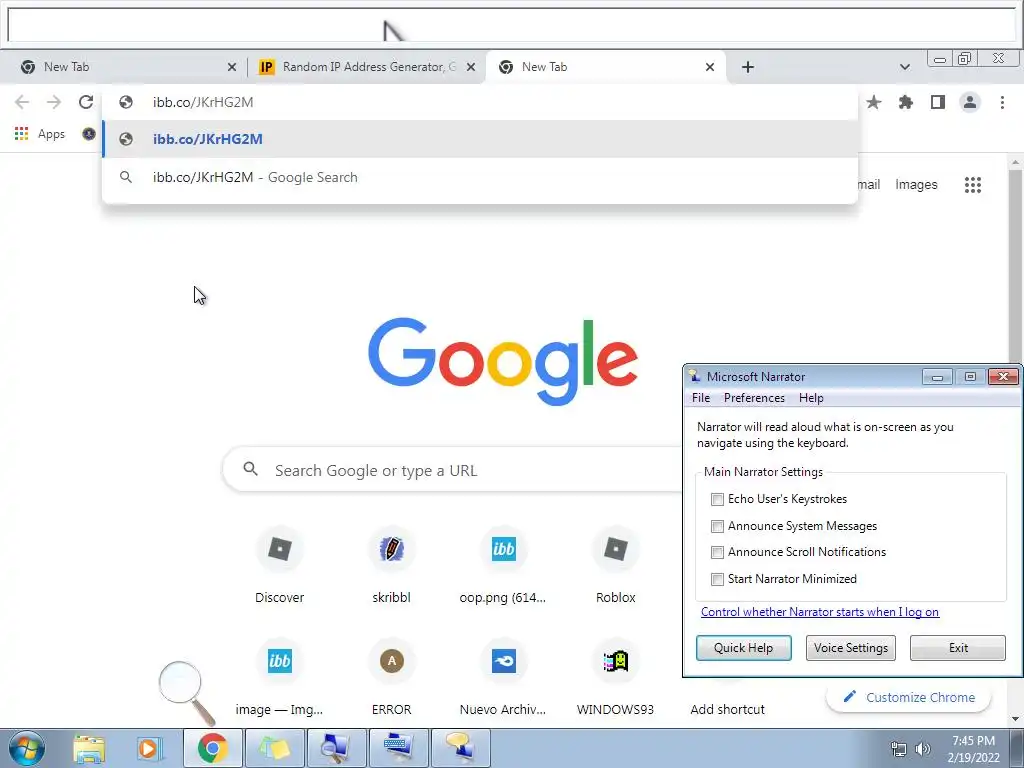Enable Announce System Messages
This screenshot has width=1024, height=768.
717,526
